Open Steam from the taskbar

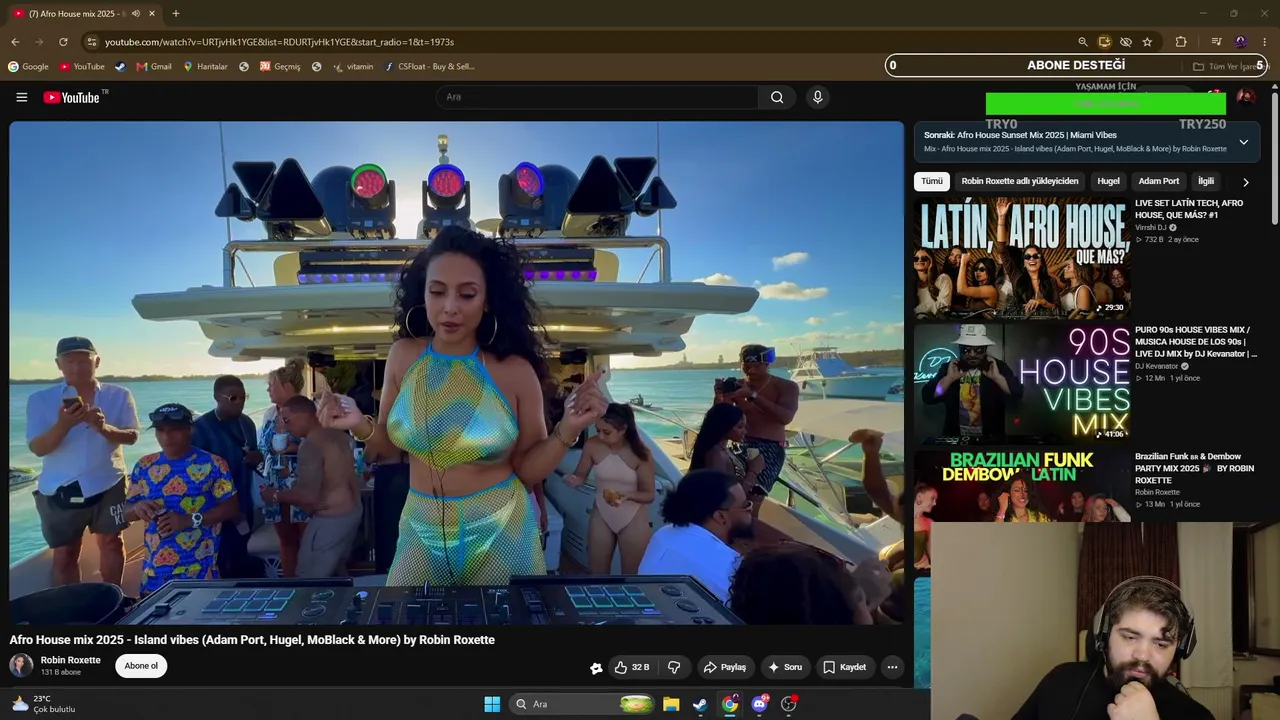pyautogui.click(x=700, y=704)
